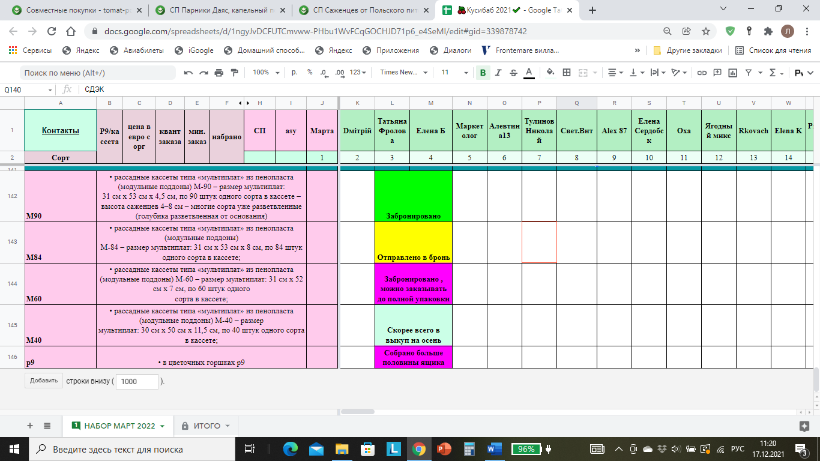Viewport: 820px width, 461px height.
Task: Toggle Bold formatting
Action: 483,72
